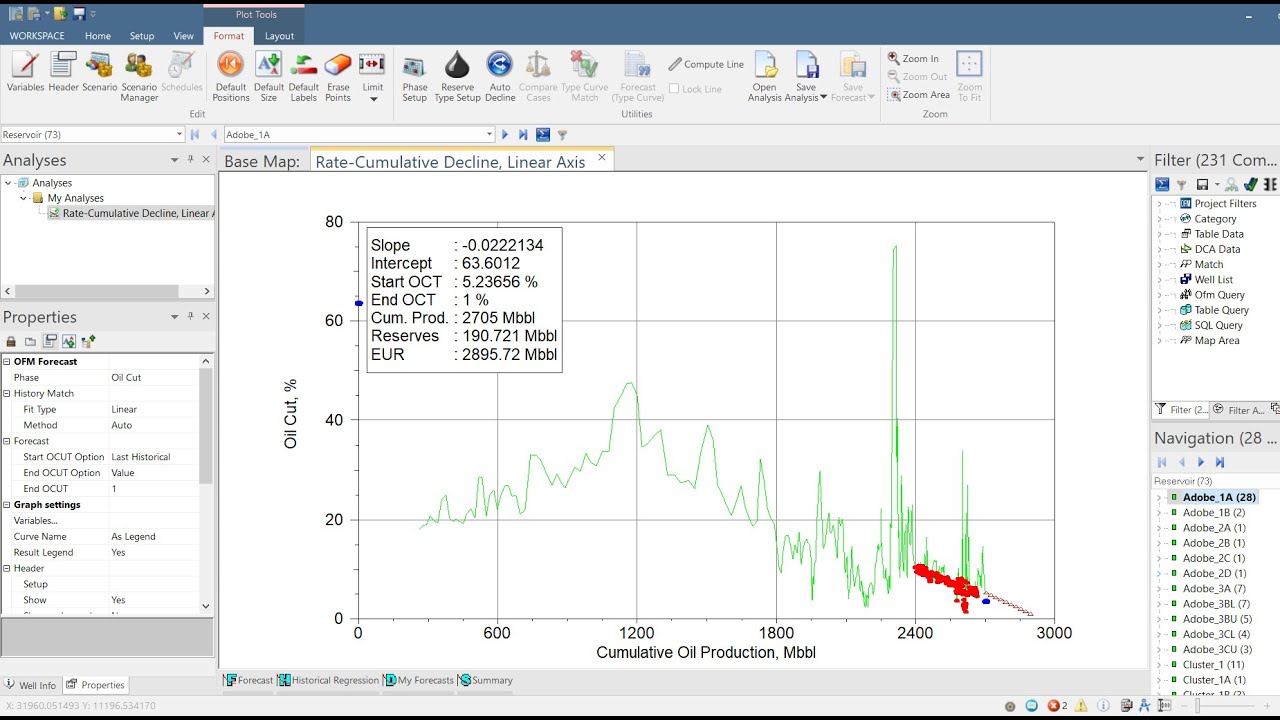Activate Erase Points tool
This screenshot has height=720, width=1280.
coord(338,77)
